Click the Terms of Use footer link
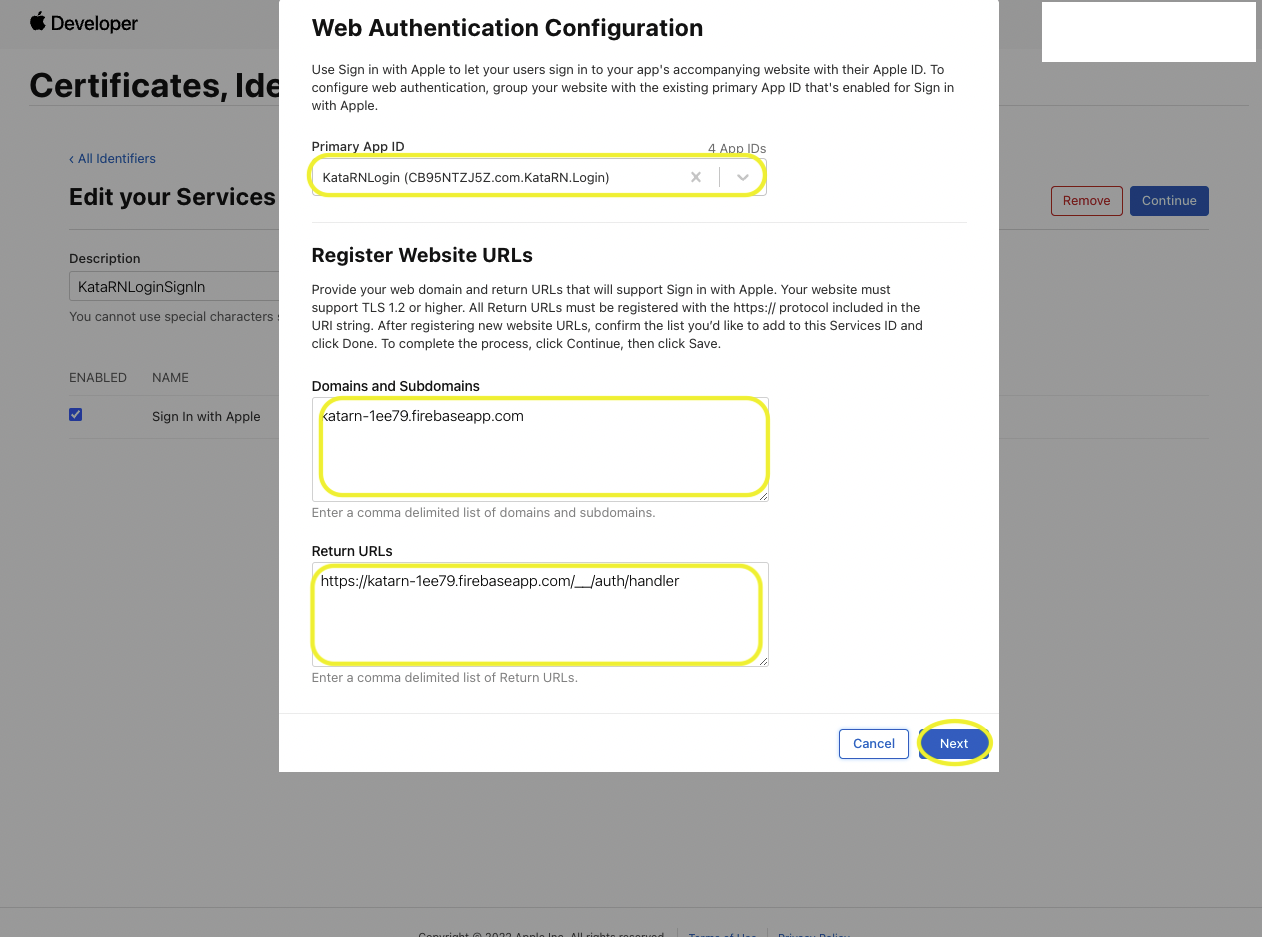 (722, 933)
